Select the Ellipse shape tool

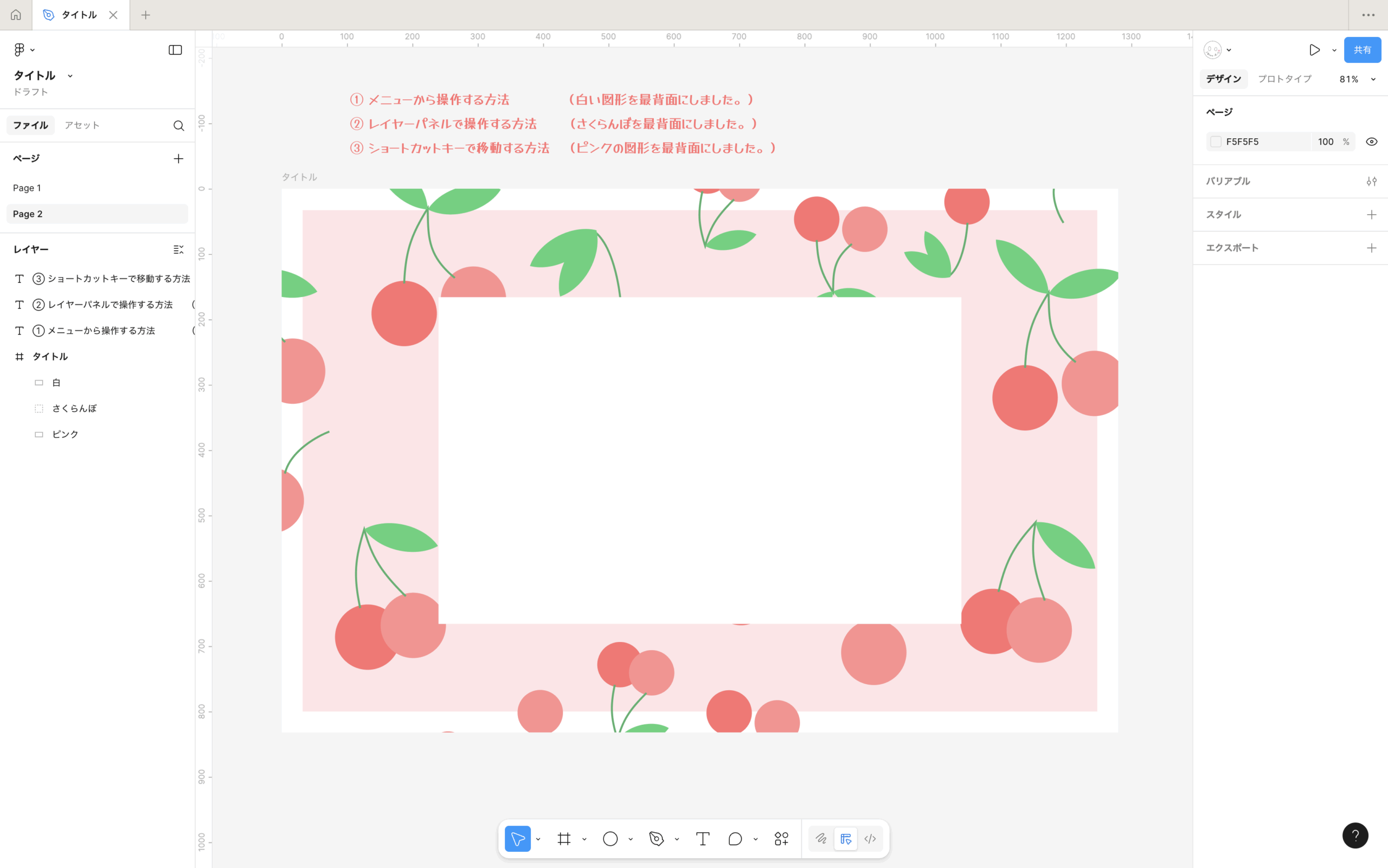[609, 839]
